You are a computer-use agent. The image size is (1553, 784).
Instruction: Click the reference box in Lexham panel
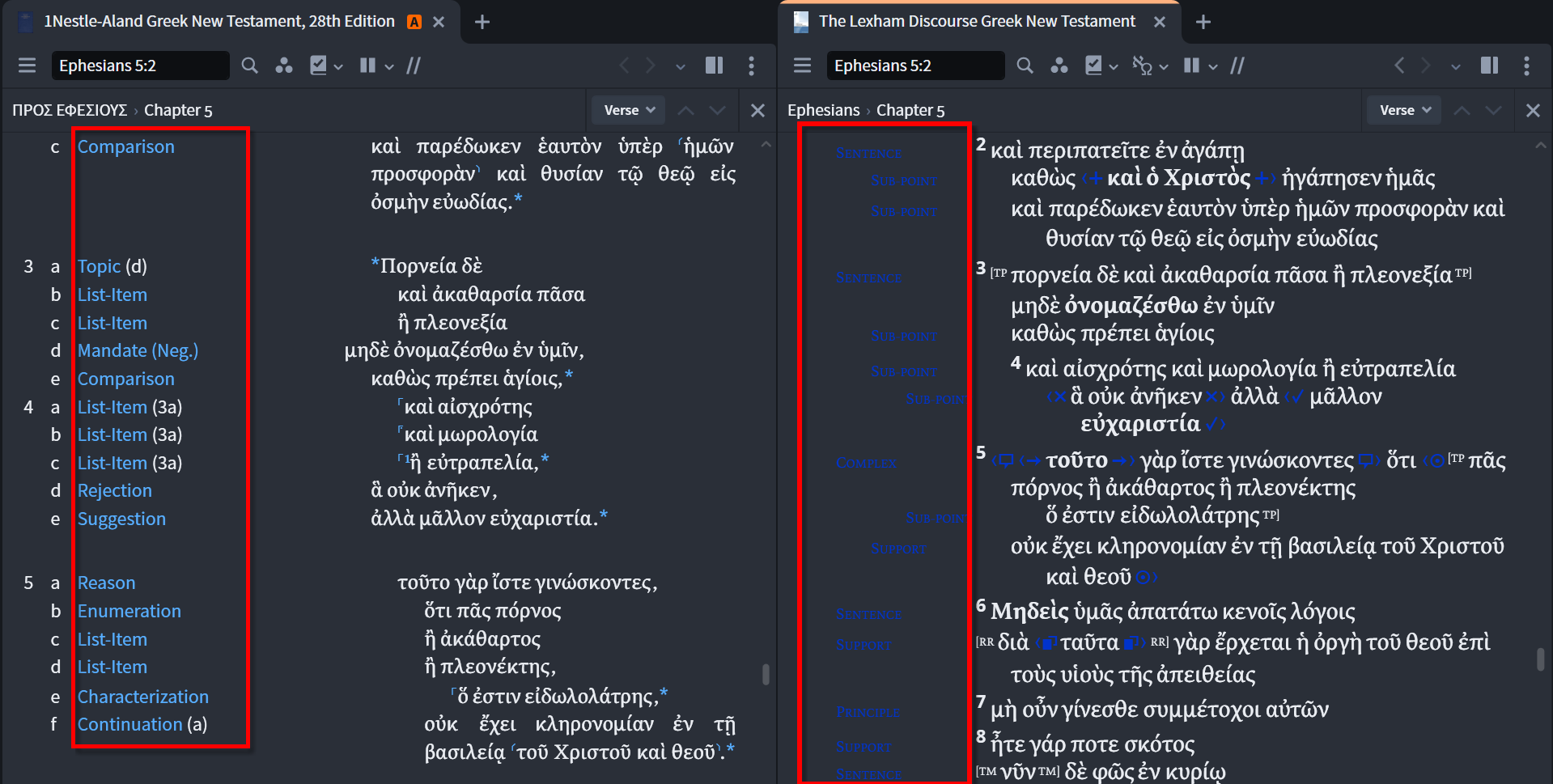coord(915,66)
